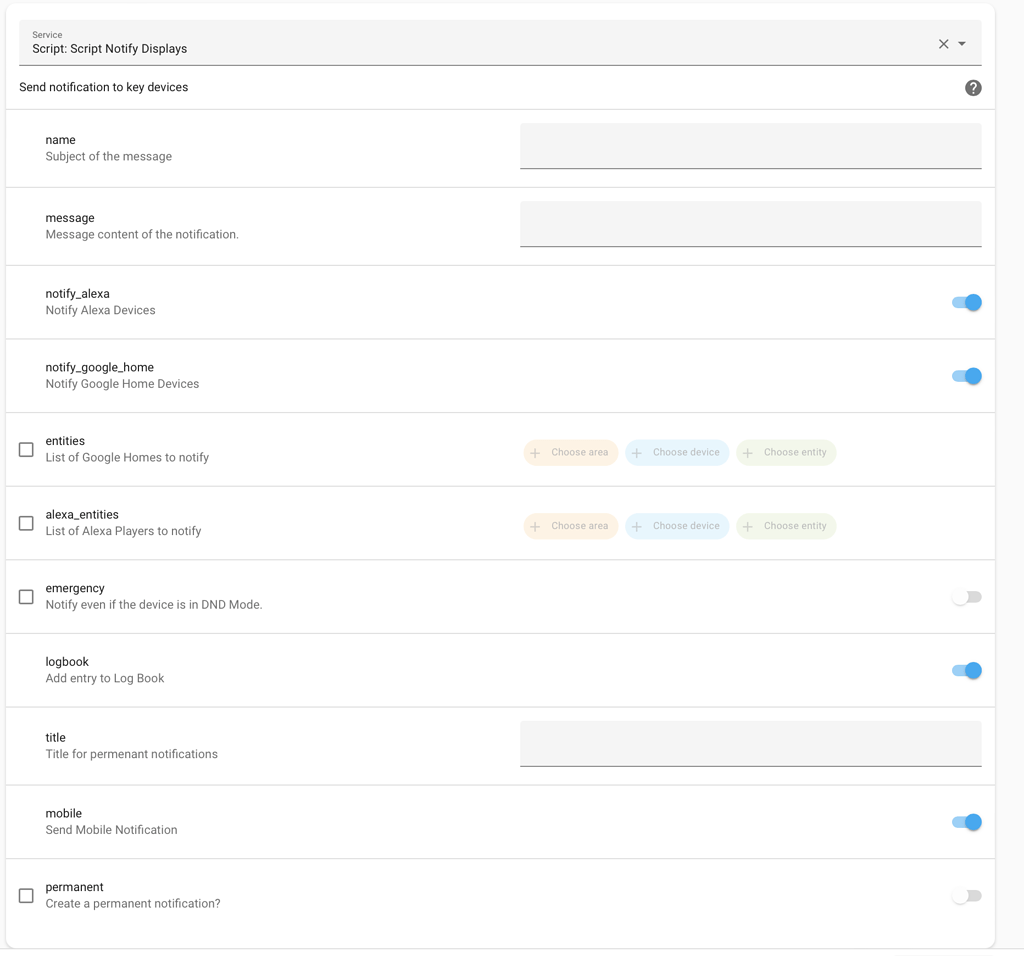Enable emergency DND override notification
Image resolution: width=1024 pixels, height=956 pixels.
tap(965, 596)
